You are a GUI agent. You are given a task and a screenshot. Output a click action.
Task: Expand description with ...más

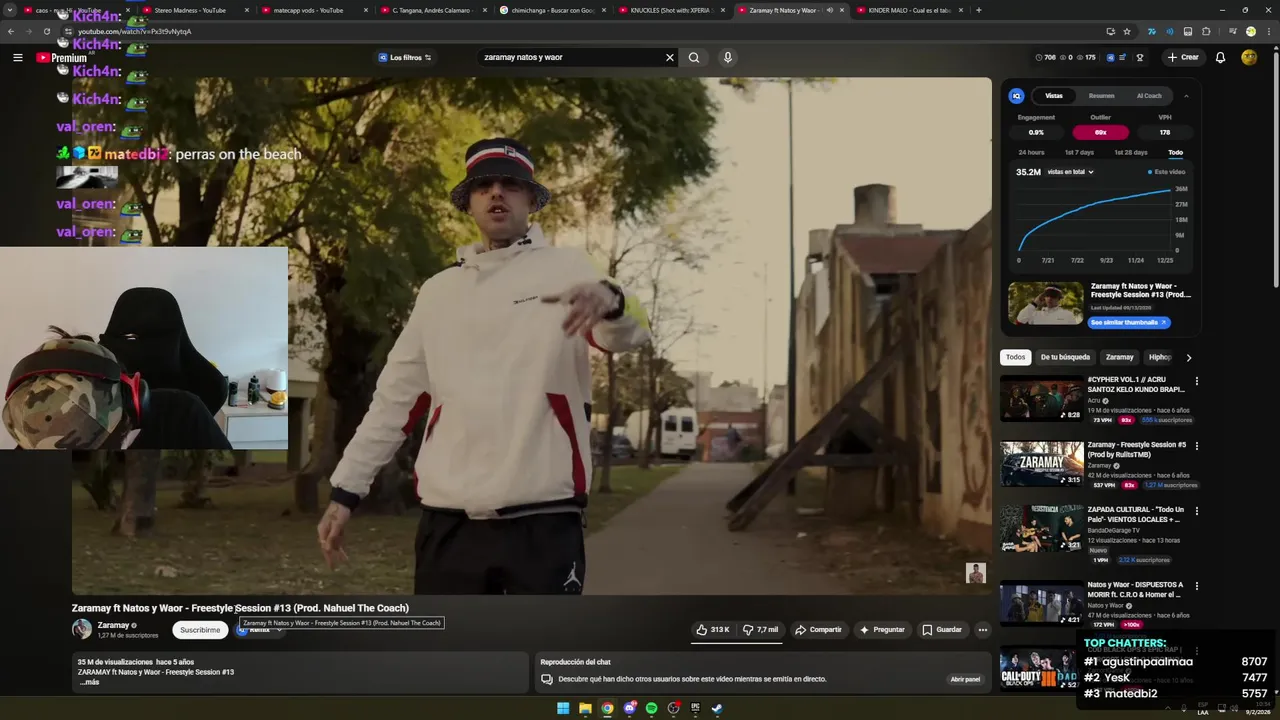click(89, 682)
